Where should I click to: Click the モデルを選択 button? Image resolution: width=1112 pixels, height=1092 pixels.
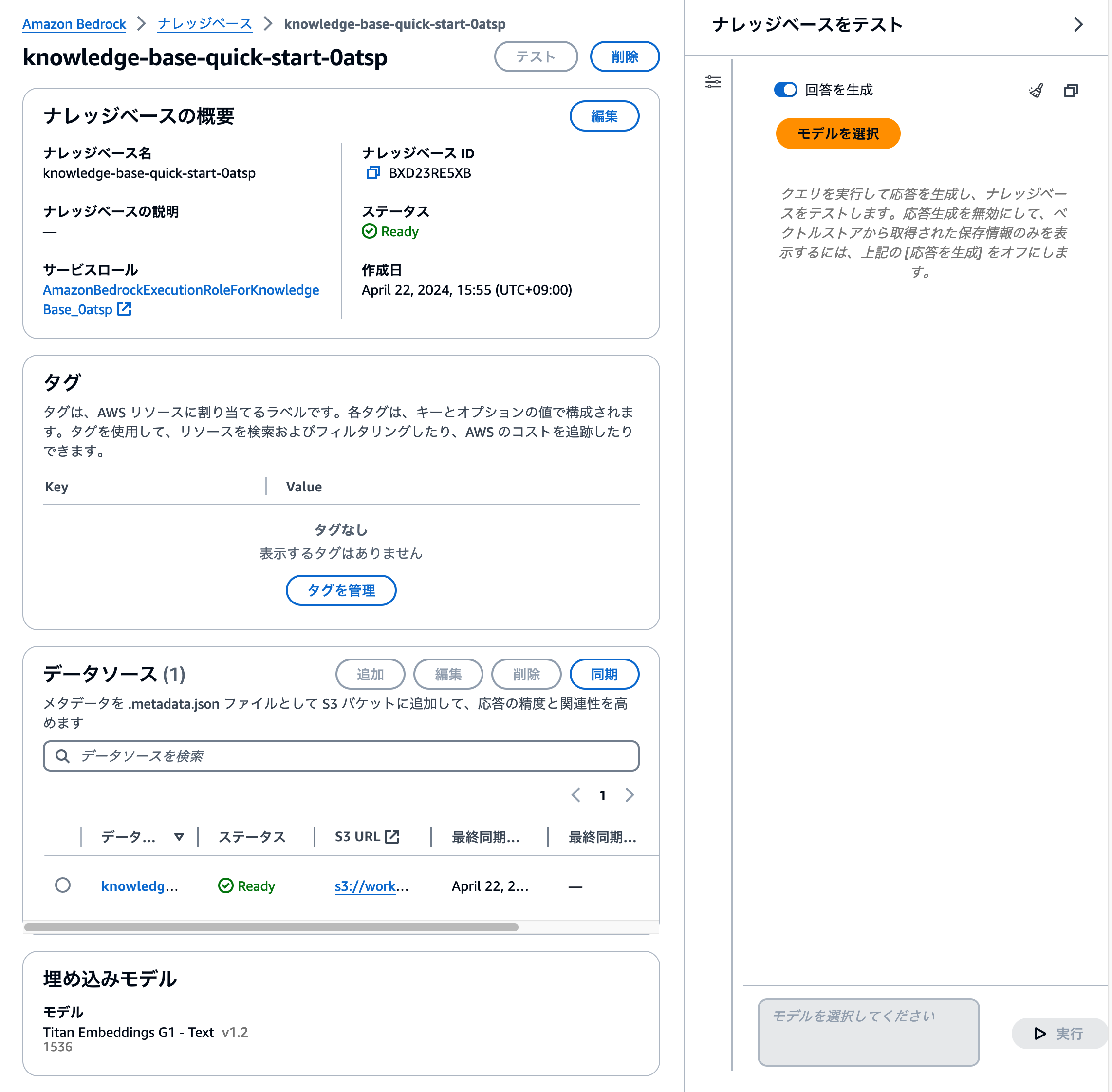837,133
